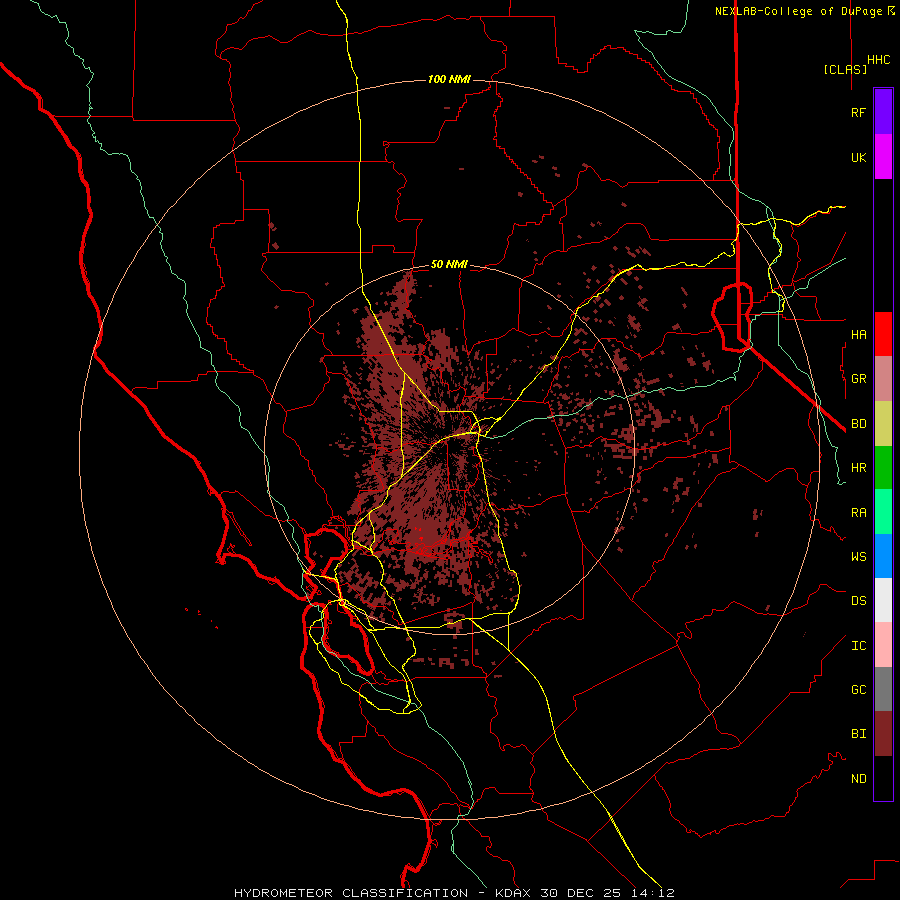Click the RA light green legend swatch
This screenshot has height=900, width=900.
(x=883, y=512)
